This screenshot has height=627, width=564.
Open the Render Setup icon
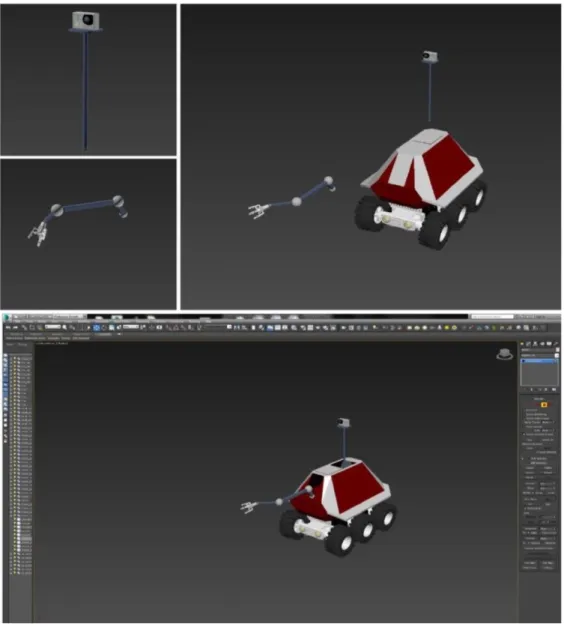point(303,327)
